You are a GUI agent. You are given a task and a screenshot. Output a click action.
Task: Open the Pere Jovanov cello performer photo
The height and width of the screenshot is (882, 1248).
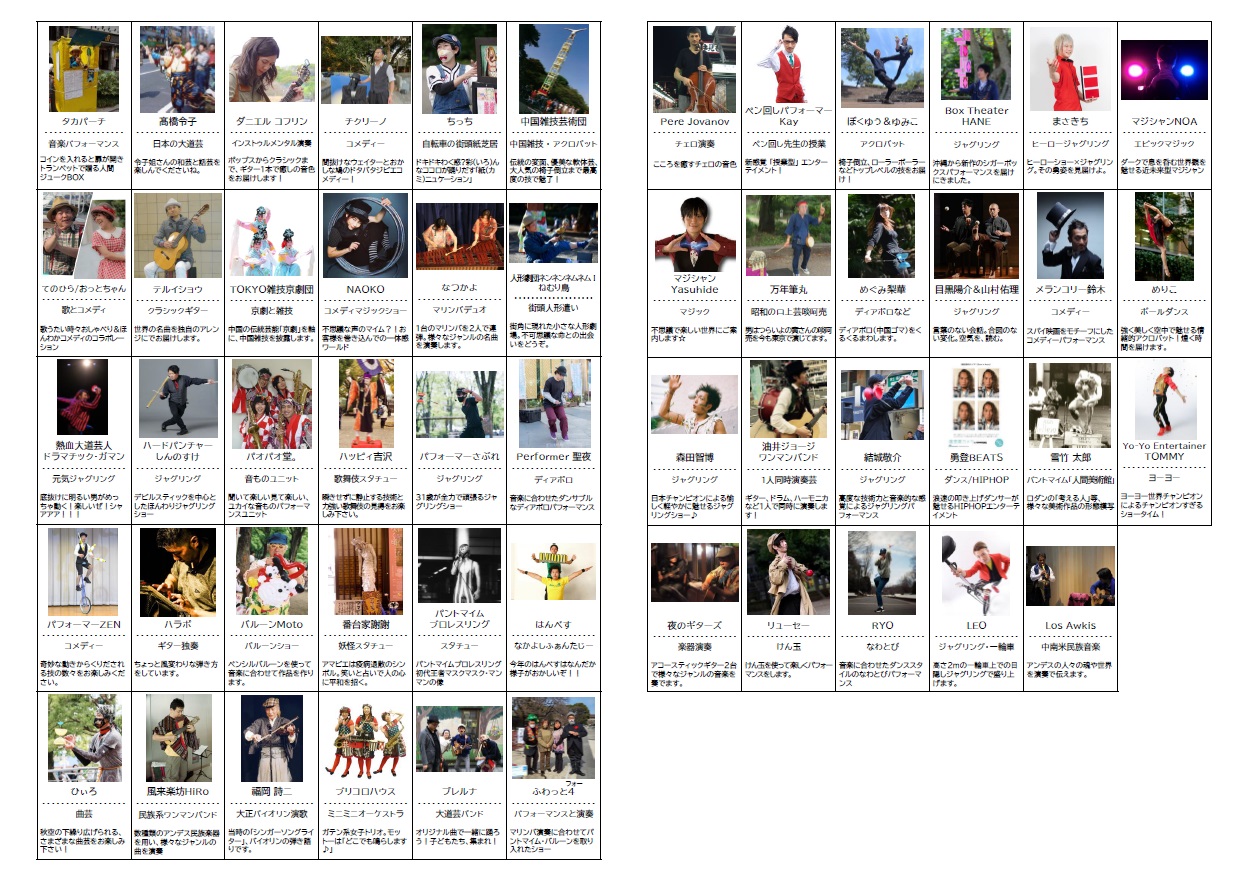[x=693, y=69]
